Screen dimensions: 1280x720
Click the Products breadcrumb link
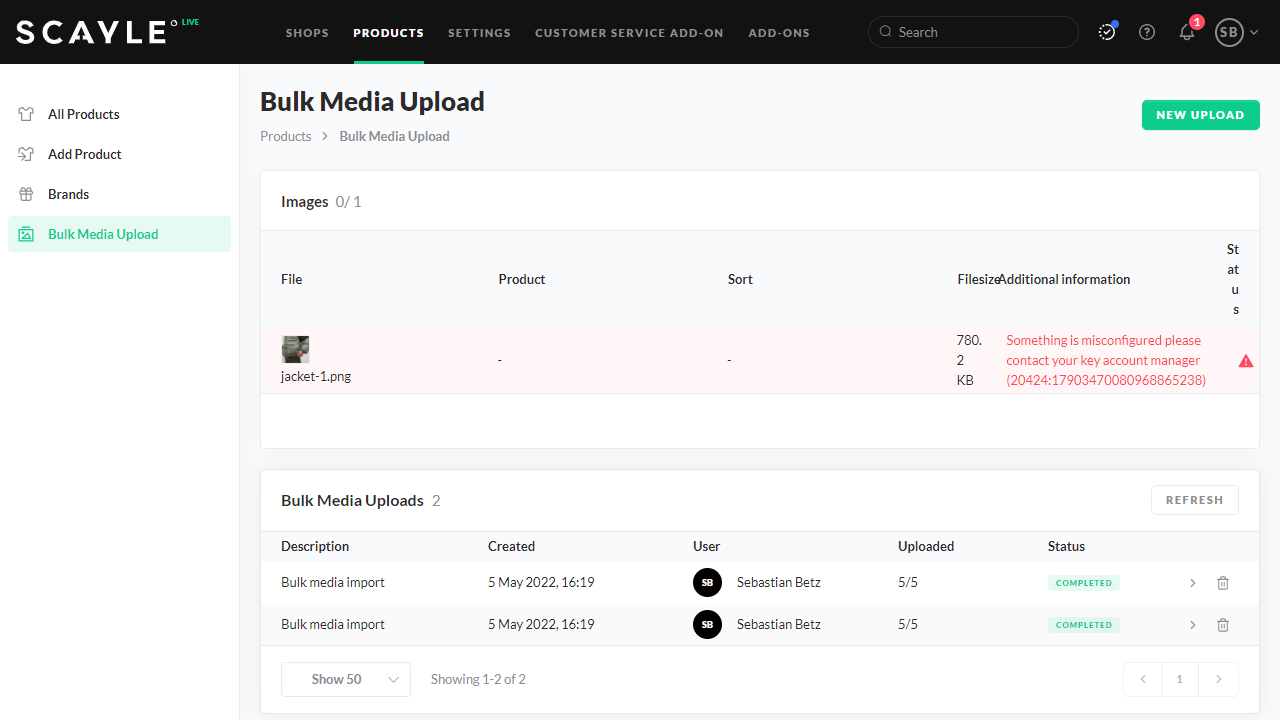pyautogui.click(x=286, y=136)
